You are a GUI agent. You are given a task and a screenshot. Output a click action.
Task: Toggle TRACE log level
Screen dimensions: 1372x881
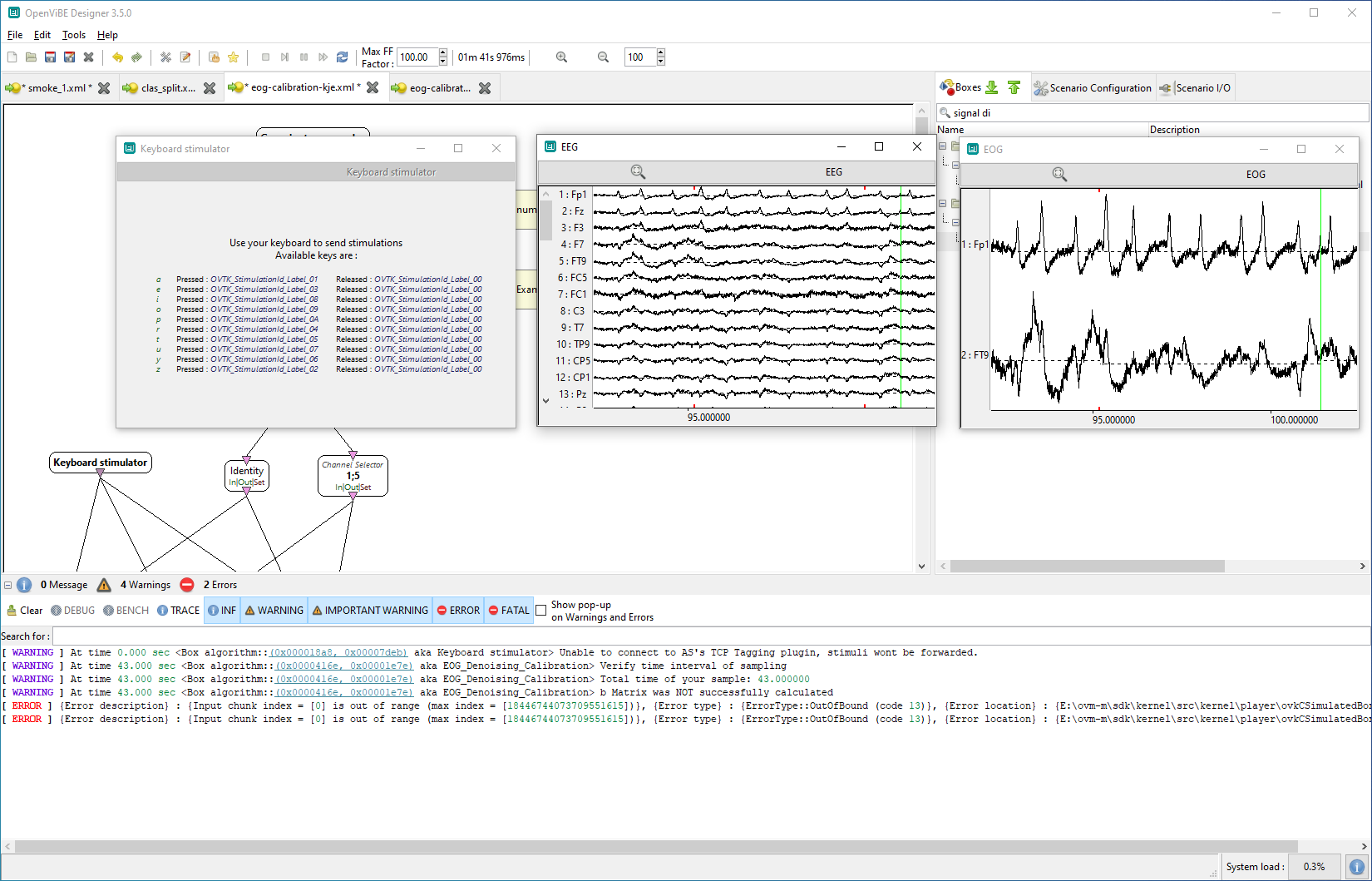178,611
